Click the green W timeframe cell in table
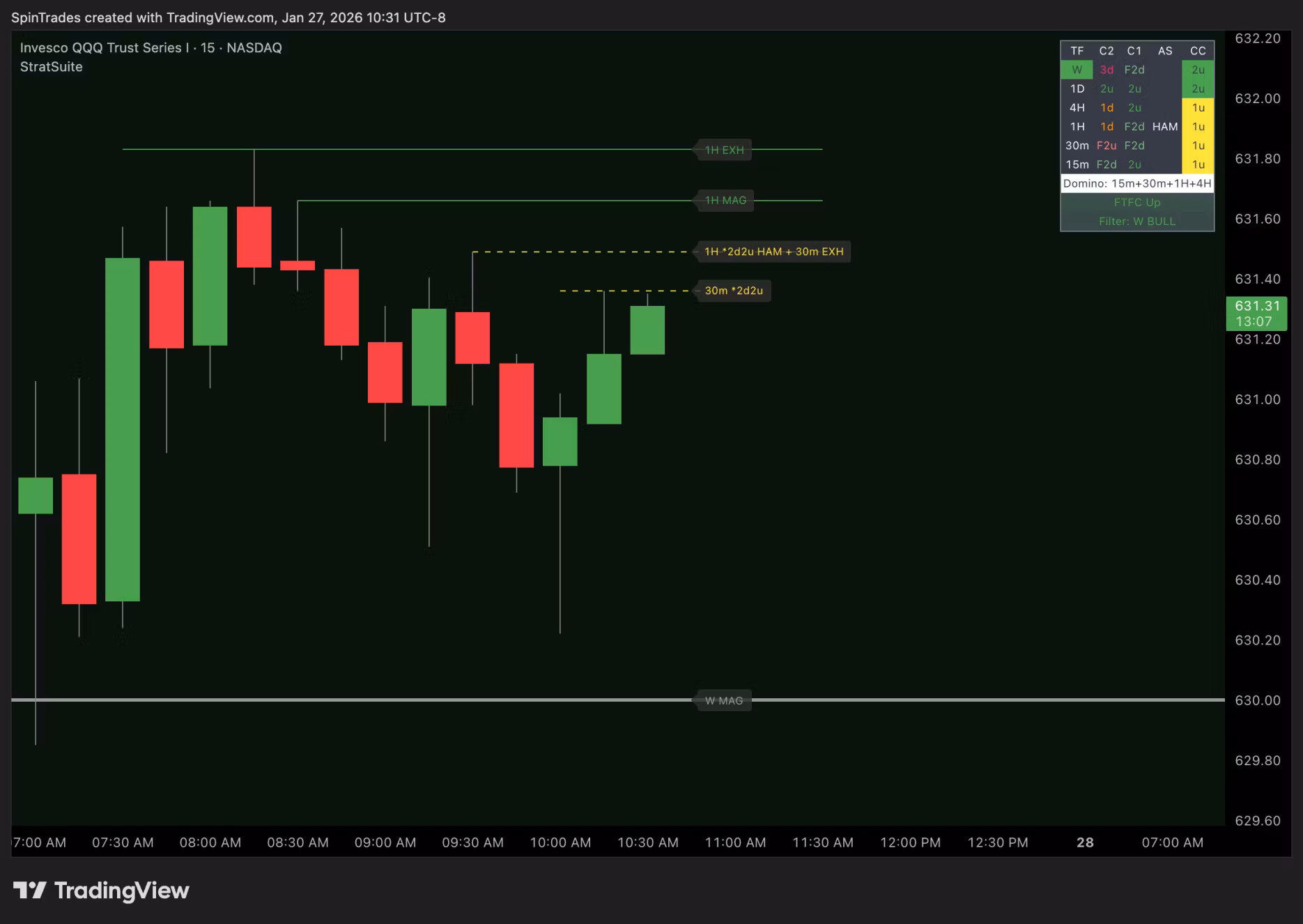The height and width of the screenshot is (924, 1303). pos(1077,70)
